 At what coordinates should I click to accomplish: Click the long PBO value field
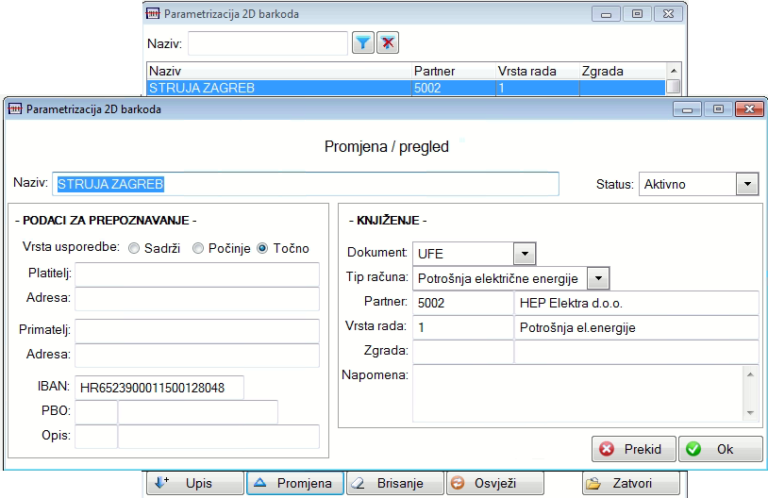coord(198,412)
